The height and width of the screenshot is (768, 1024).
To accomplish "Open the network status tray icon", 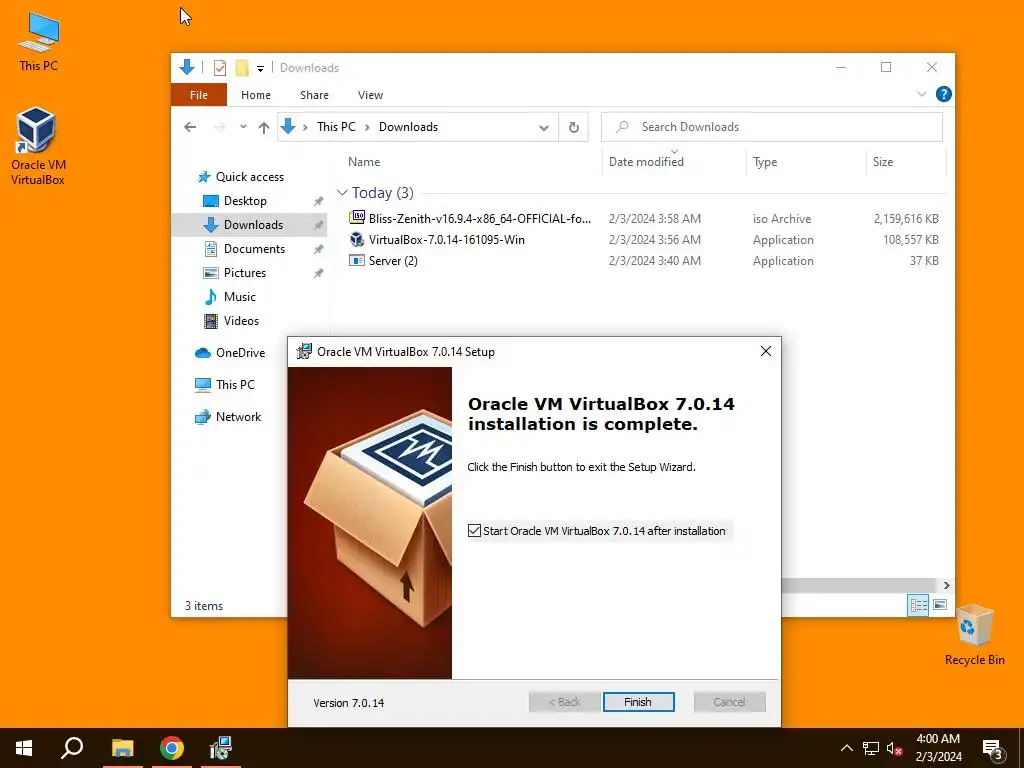I will pyautogui.click(x=871, y=748).
